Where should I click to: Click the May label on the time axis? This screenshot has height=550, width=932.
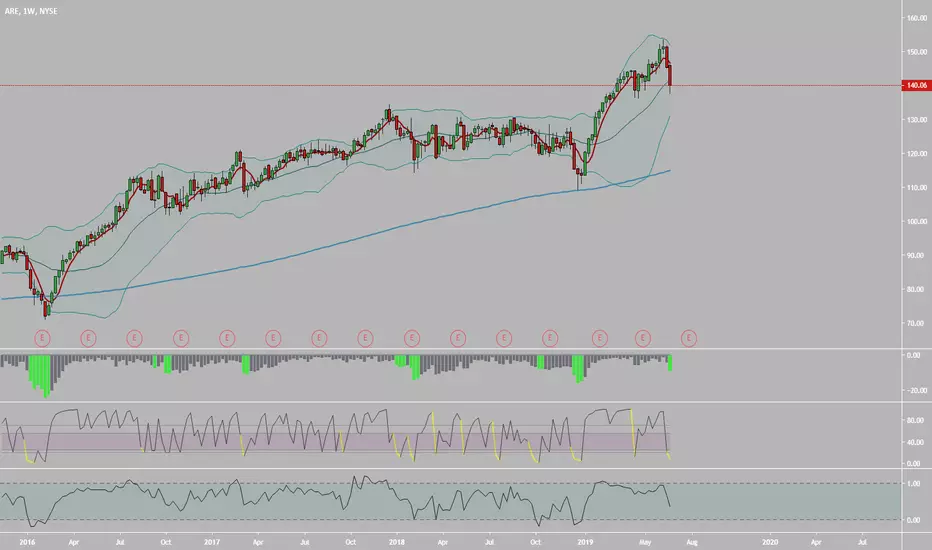coord(645,542)
